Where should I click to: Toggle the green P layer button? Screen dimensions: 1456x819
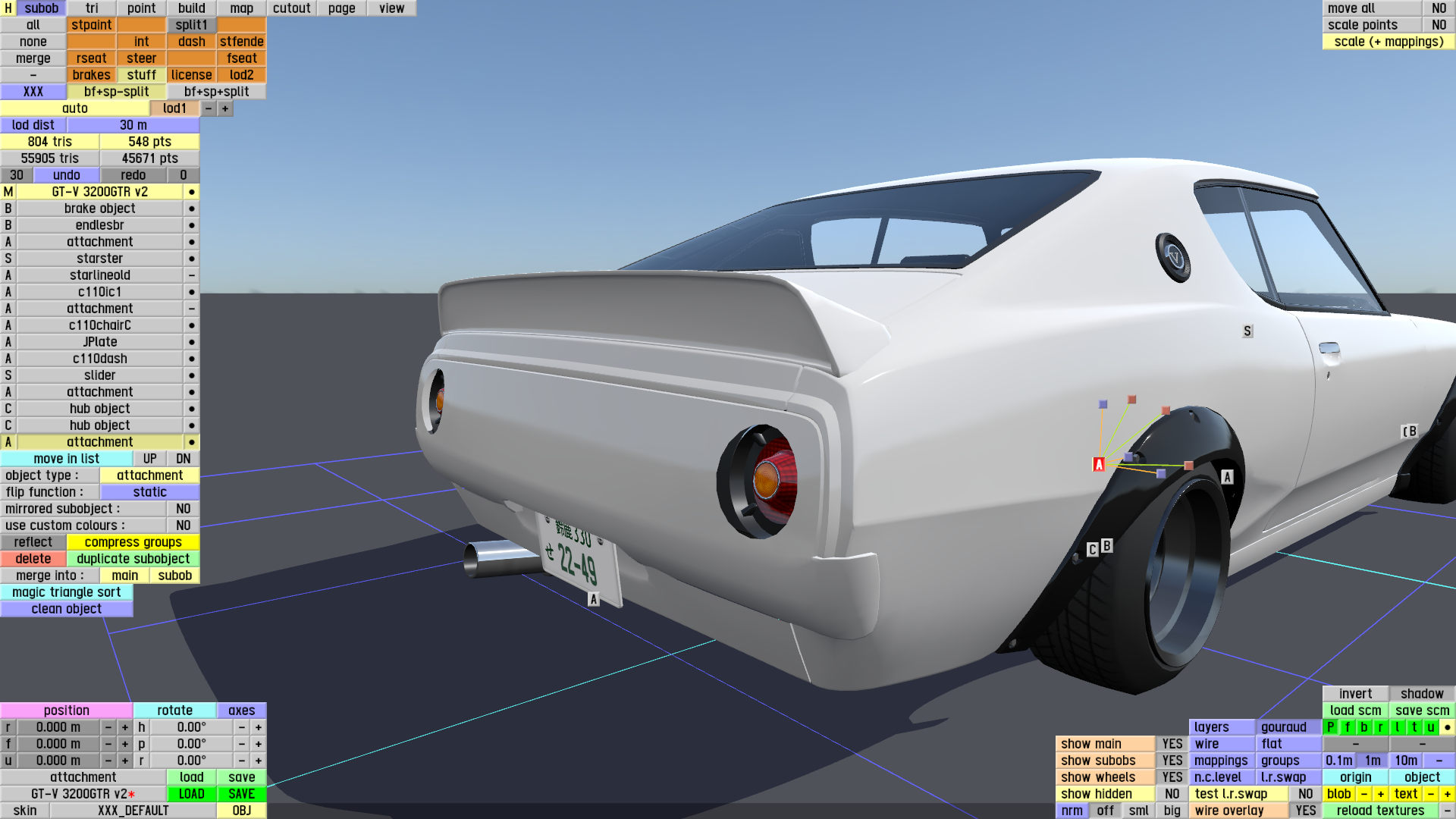(1331, 727)
